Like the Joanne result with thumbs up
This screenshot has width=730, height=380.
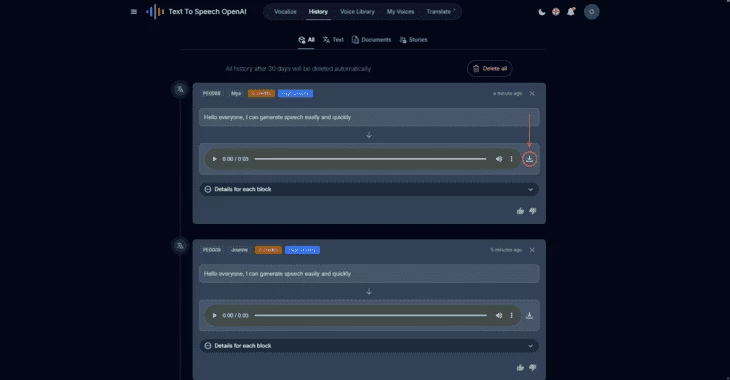tap(520, 367)
